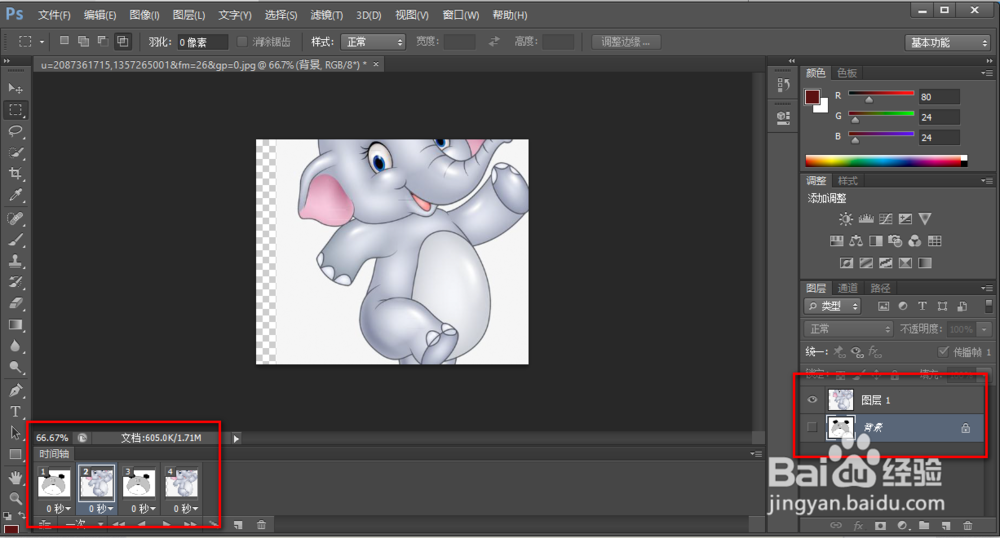Choose the subtract from selection mode
Screen dimensions: 1000x538
pos(103,41)
